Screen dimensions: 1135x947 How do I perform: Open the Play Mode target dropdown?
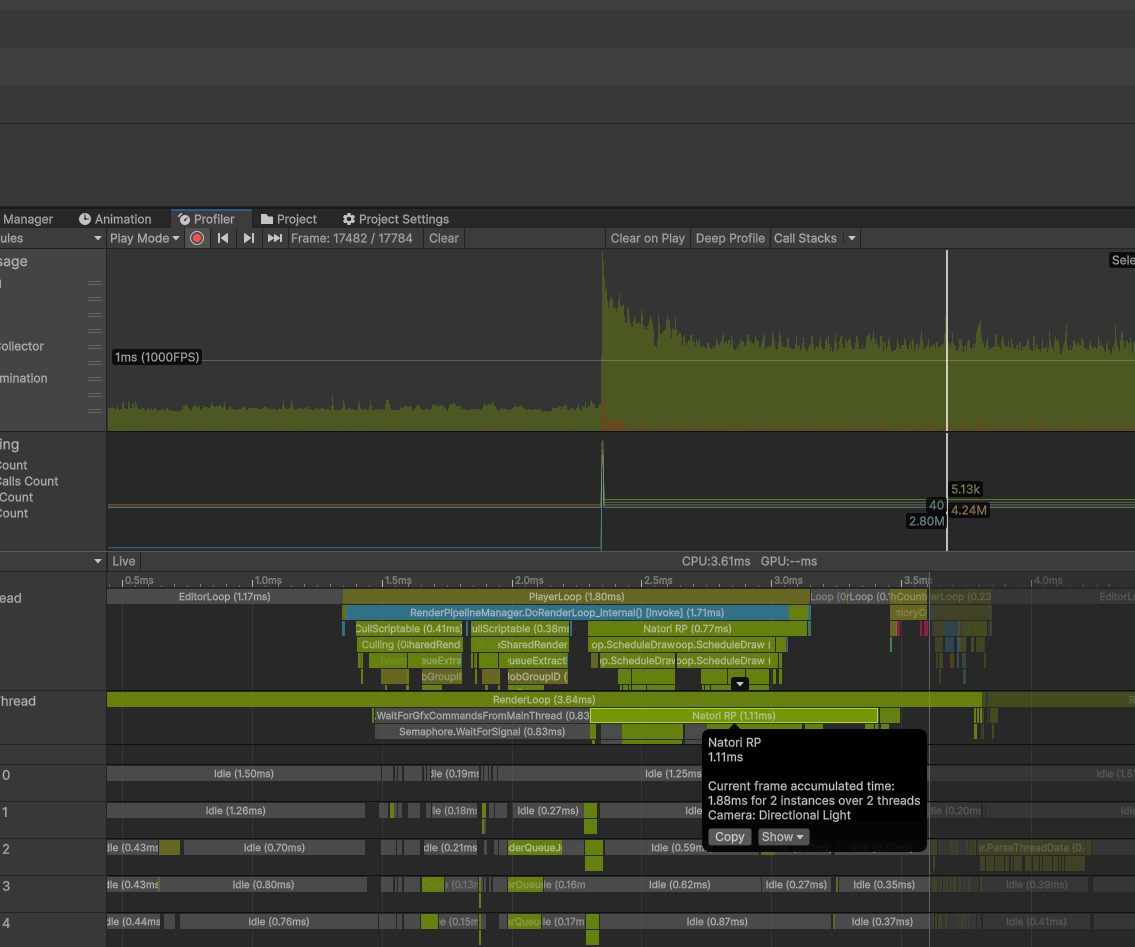(144, 238)
